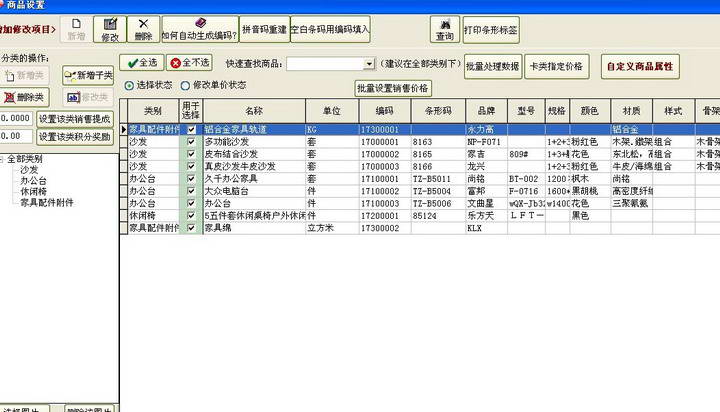The image size is (720, 412).
Task: Click the 批量处理数据 button
Action: pos(493,67)
